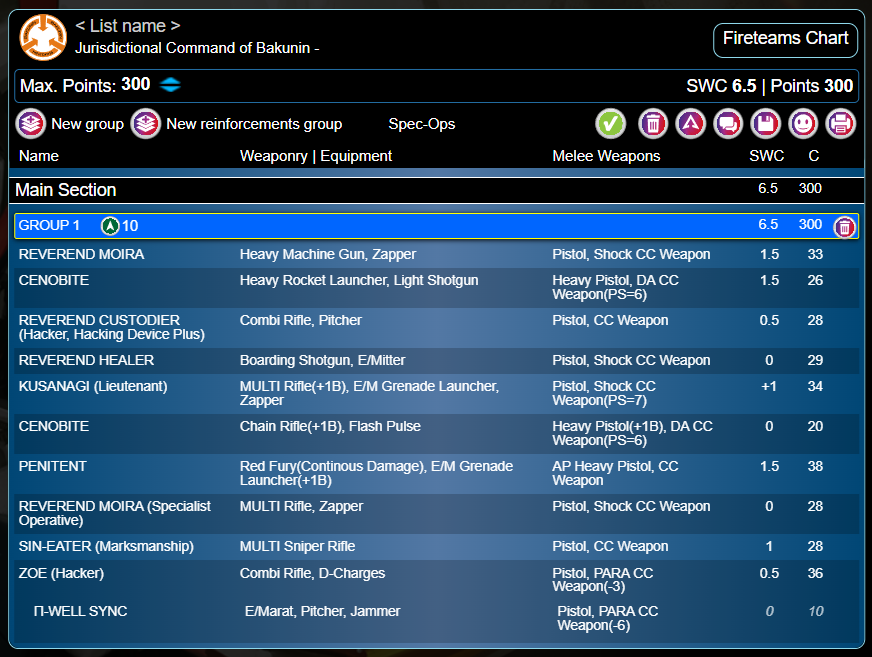
Task: Select the REVEREND HEALER row
Action: [437, 360]
